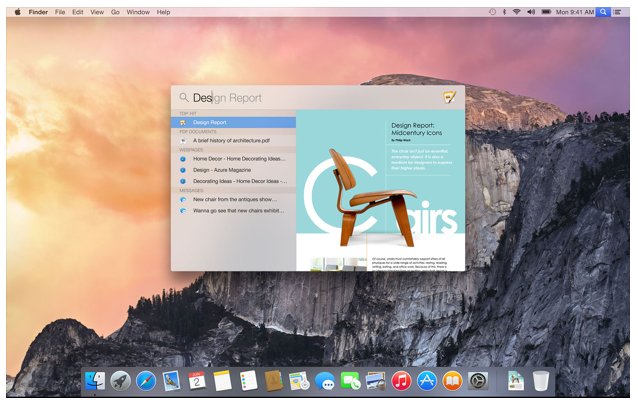Open iTunes music icon in Dock
This screenshot has height=405, width=638.
[401, 380]
